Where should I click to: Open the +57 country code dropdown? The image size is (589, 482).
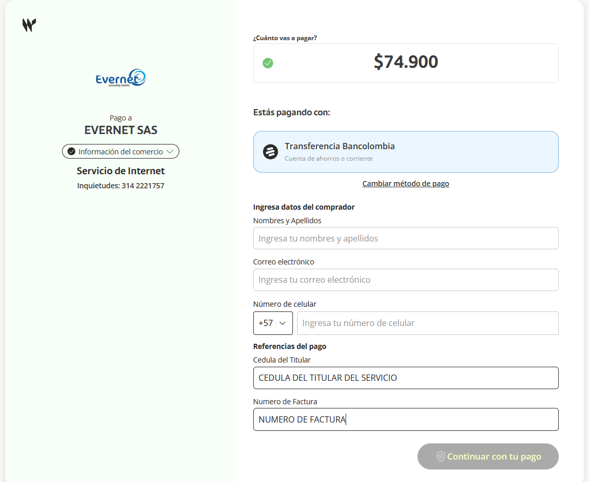pyautogui.click(x=273, y=323)
